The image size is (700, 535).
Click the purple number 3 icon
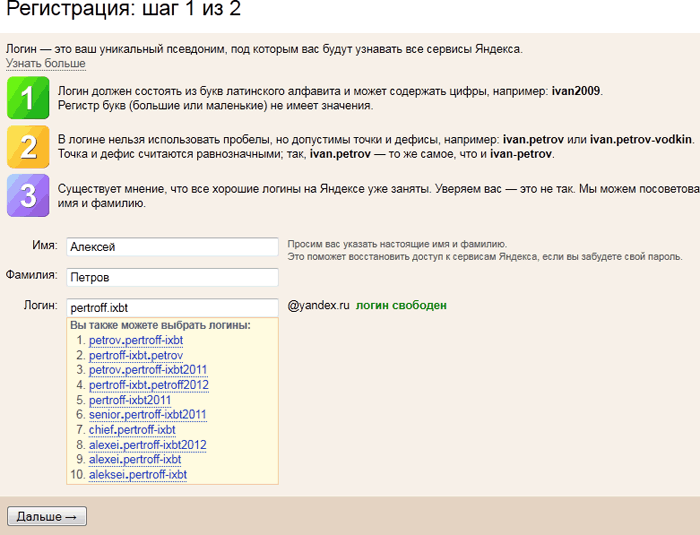pyautogui.click(x=28, y=196)
